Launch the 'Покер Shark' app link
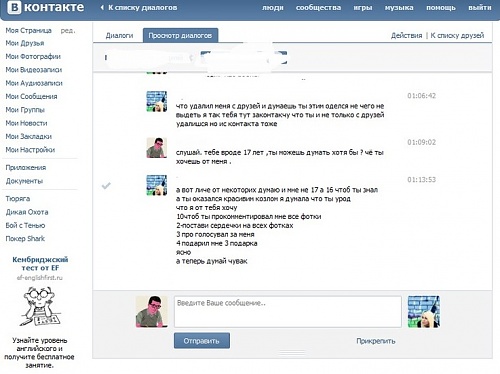 click(x=25, y=238)
